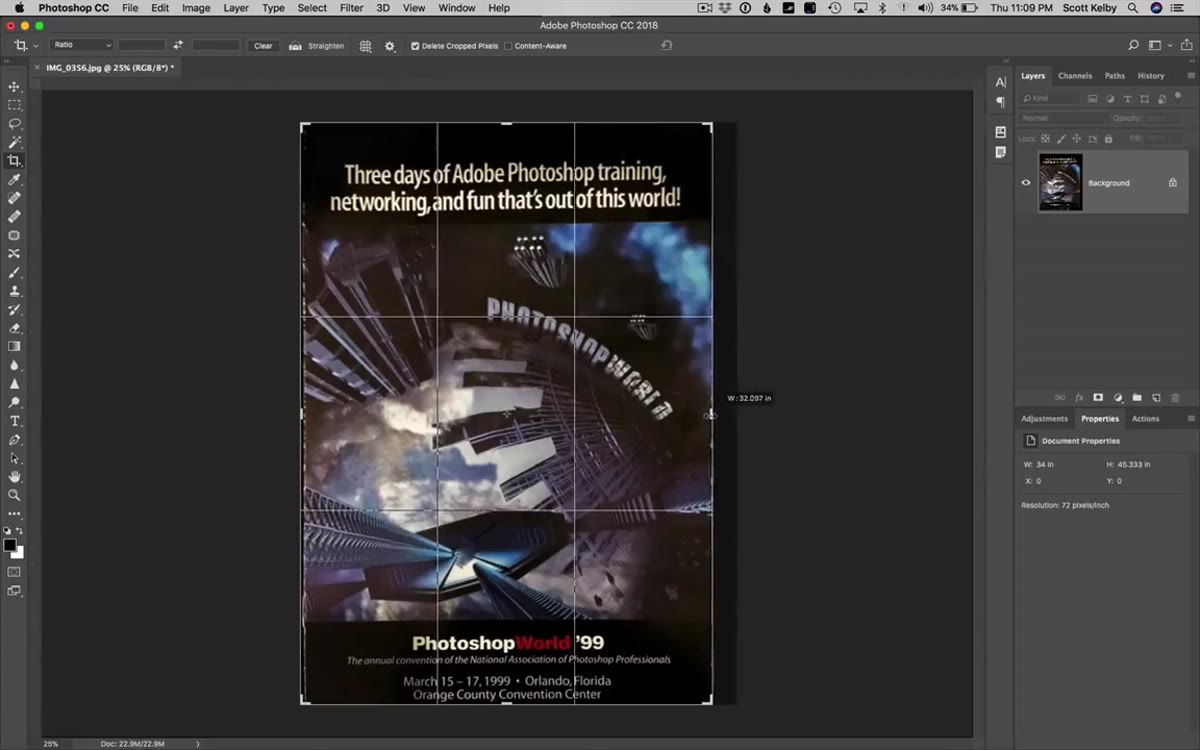The image size is (1200, 750).
Task: Open the Properties panel options menu
Action: [1191, 419]
